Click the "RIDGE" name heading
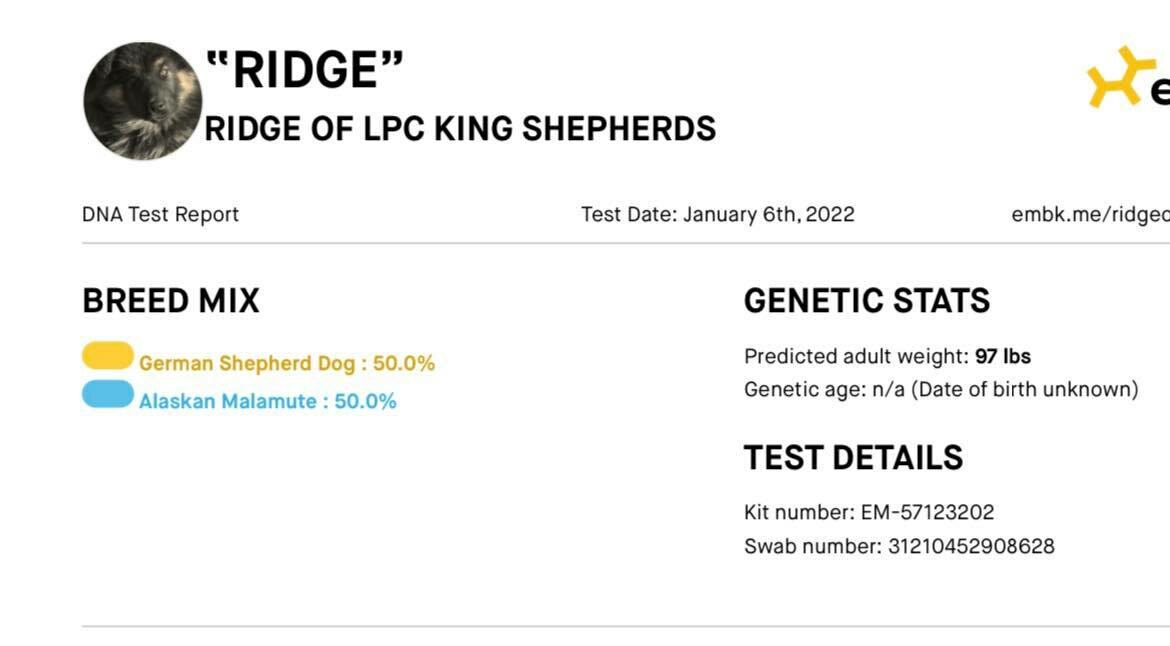The height and width of the screenshot is (646, 1170). (x=304, y=70)
